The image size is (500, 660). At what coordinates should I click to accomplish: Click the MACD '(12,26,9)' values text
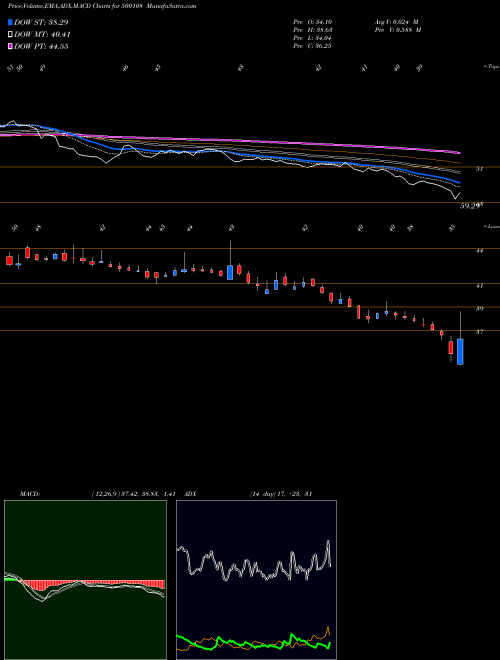pos(133,493)
